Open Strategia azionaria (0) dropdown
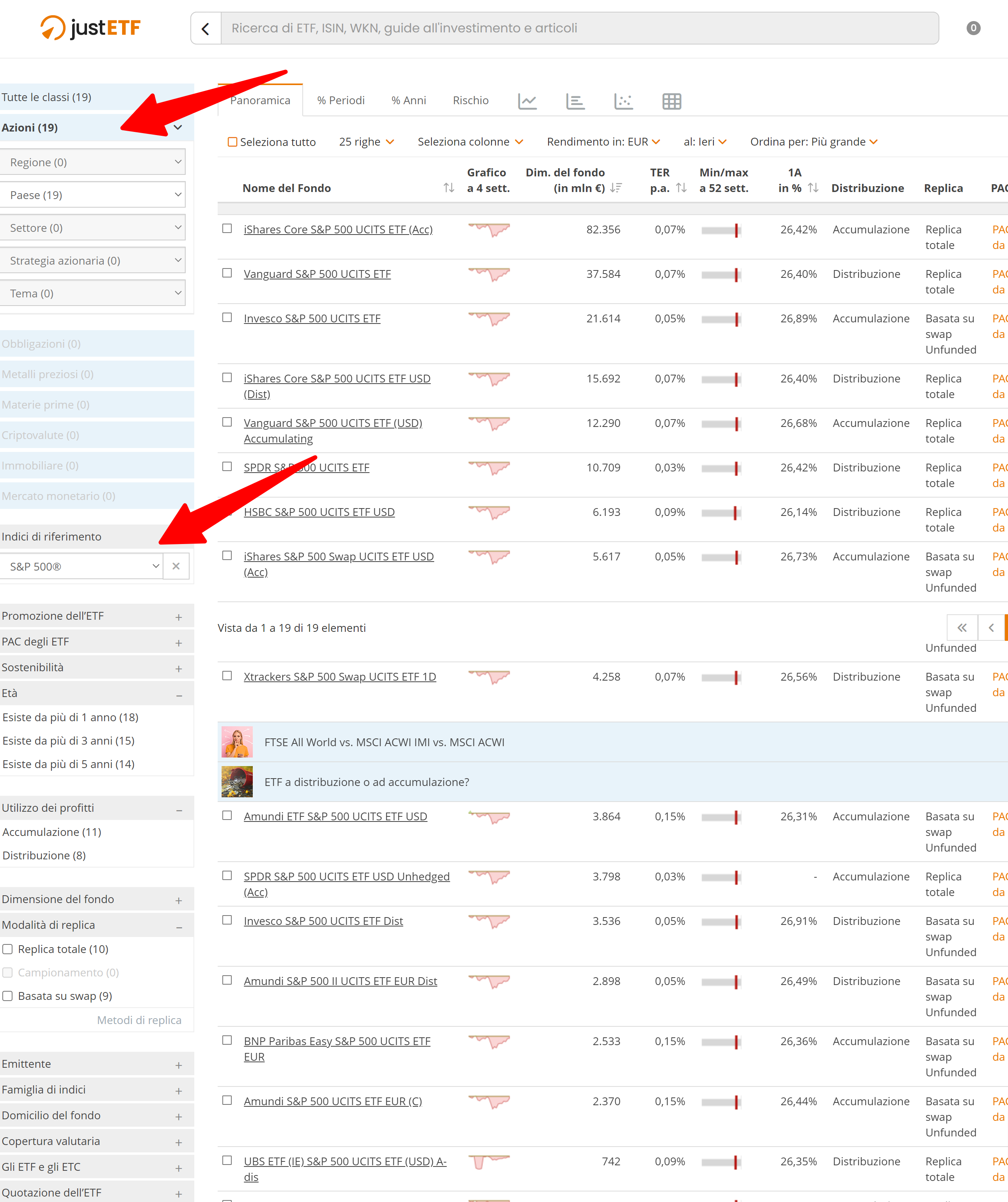 [x=92, y=260]
